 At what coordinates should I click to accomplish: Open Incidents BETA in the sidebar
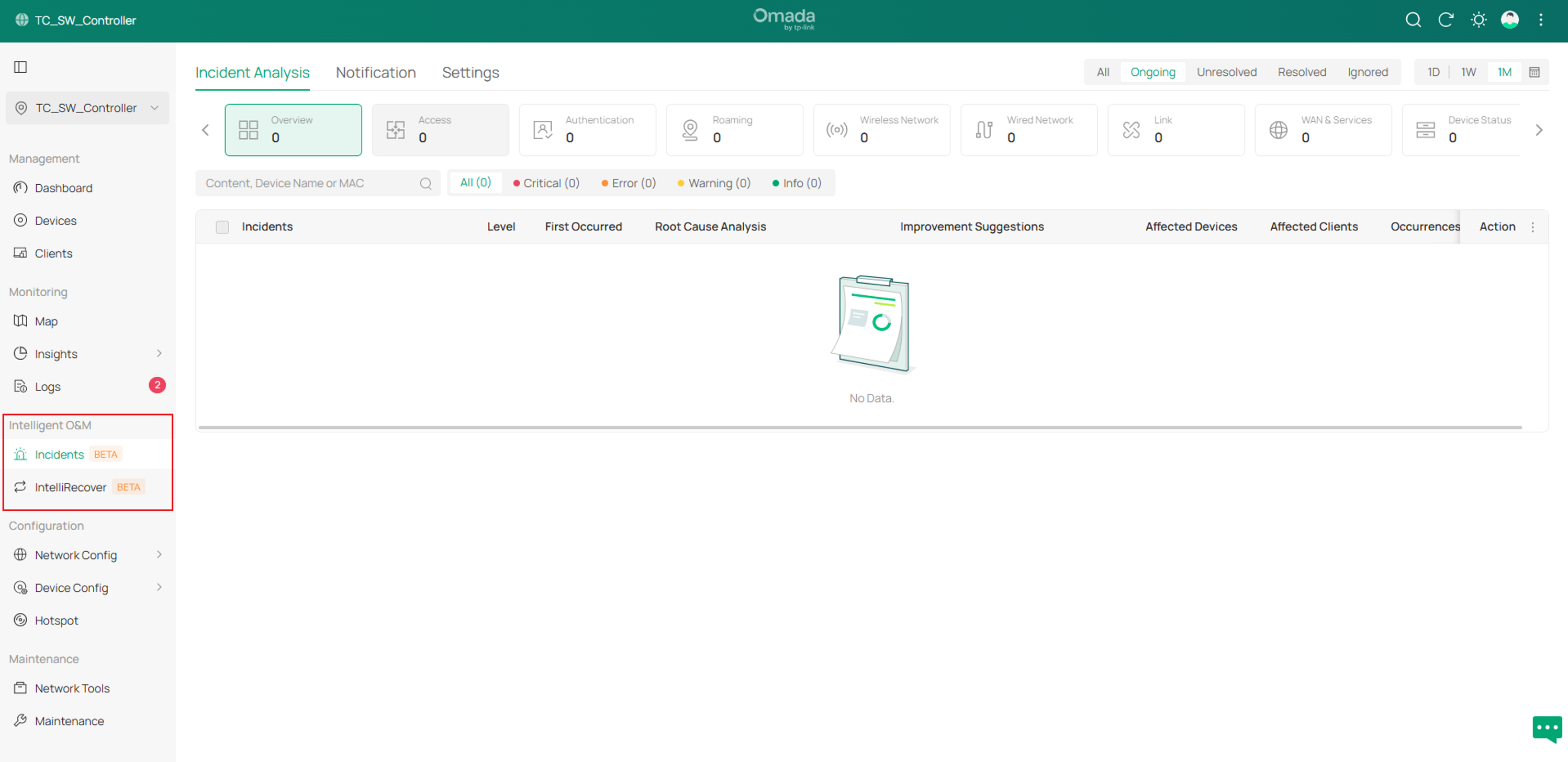point(87,455)
